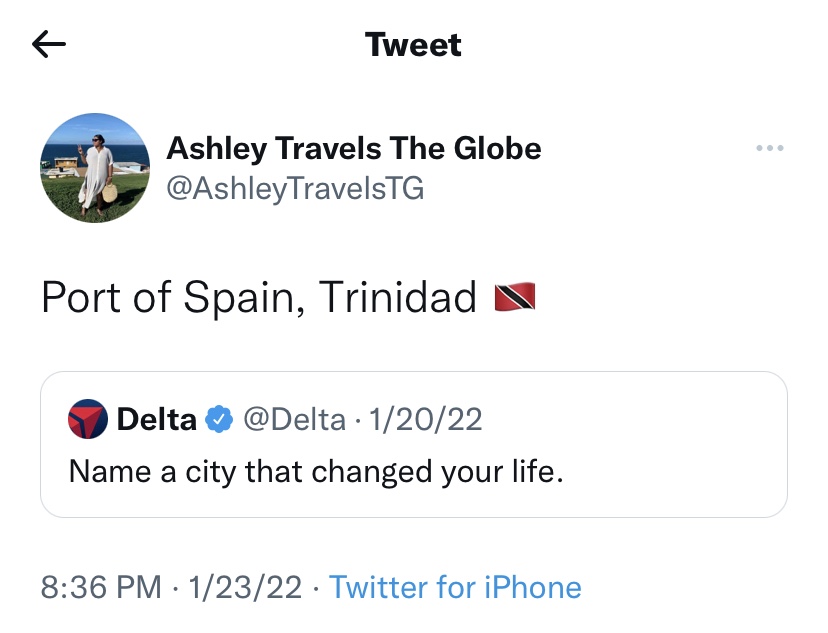Open the Ashley Travels The Globe profile name

click(353, 149)
